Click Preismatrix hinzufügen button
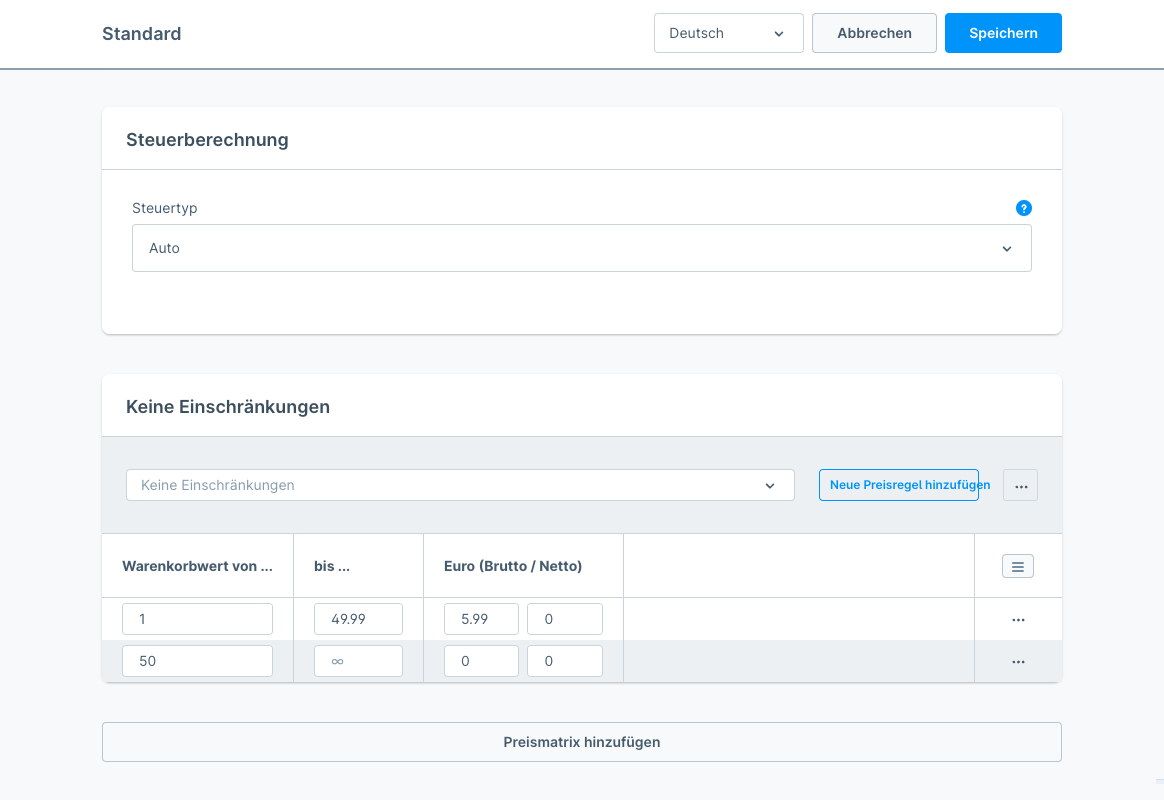The image size is (1164, 800). coord(581,742)
